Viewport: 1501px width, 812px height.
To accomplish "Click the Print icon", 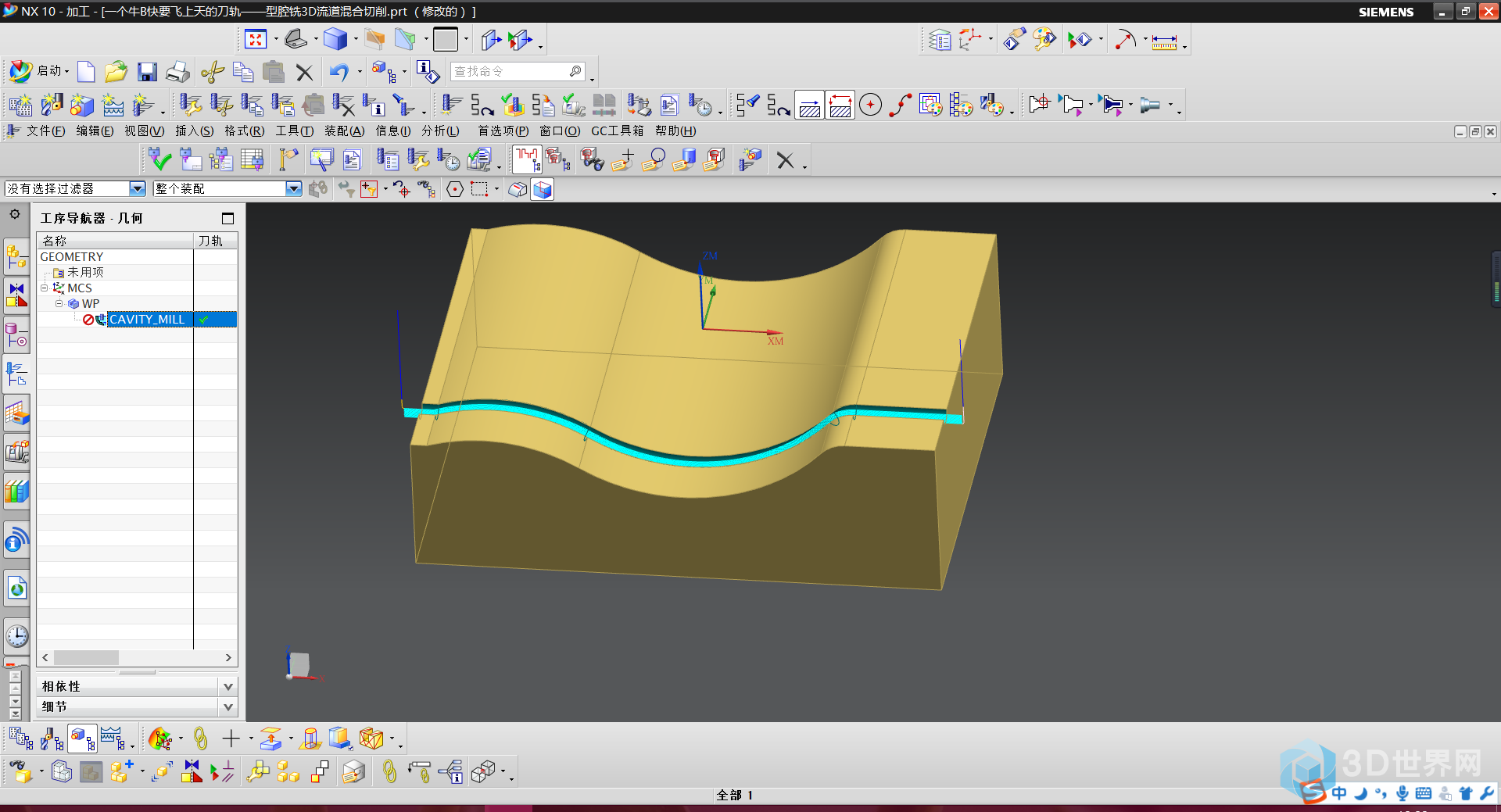I will pos(177,72).
